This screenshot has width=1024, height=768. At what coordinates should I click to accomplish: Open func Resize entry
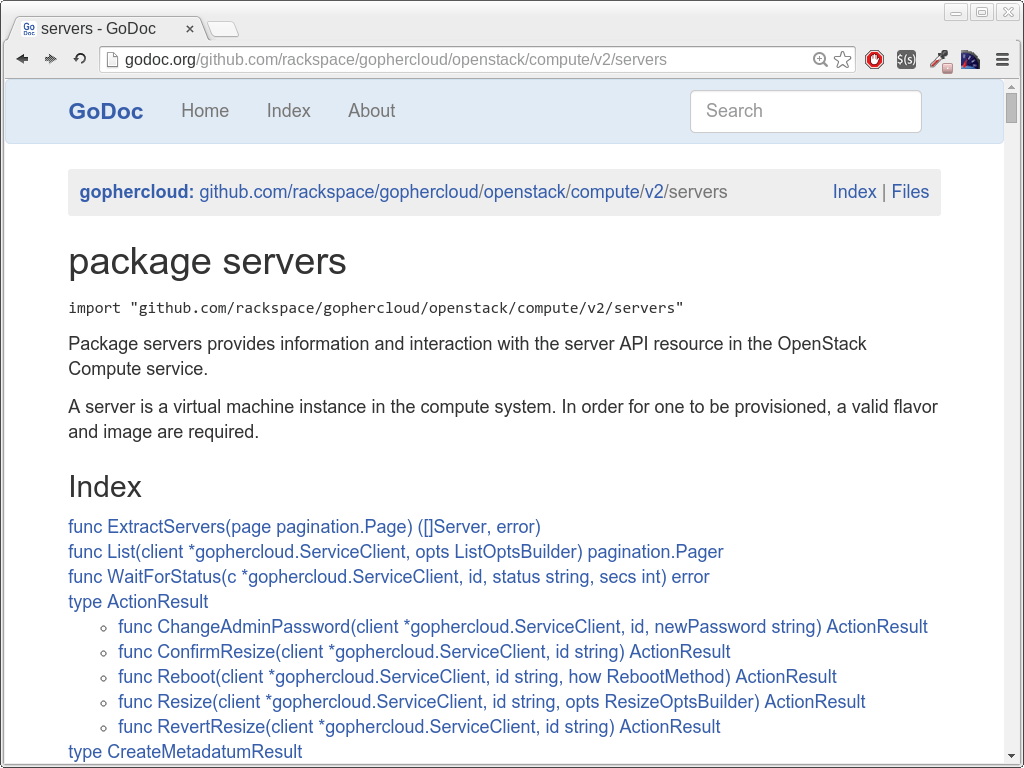tap(492, 702)
